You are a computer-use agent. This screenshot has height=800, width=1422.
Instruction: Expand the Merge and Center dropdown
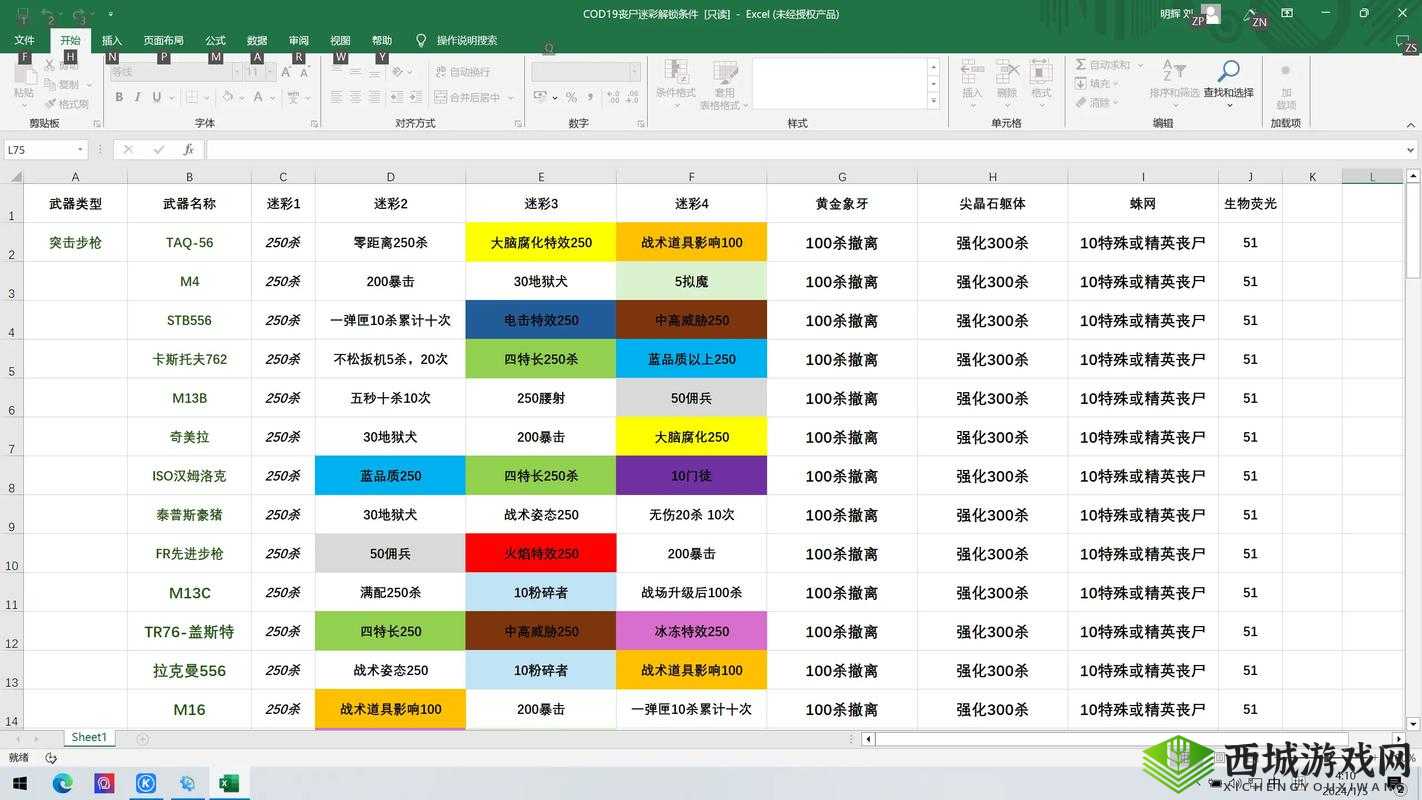point(510,97)
